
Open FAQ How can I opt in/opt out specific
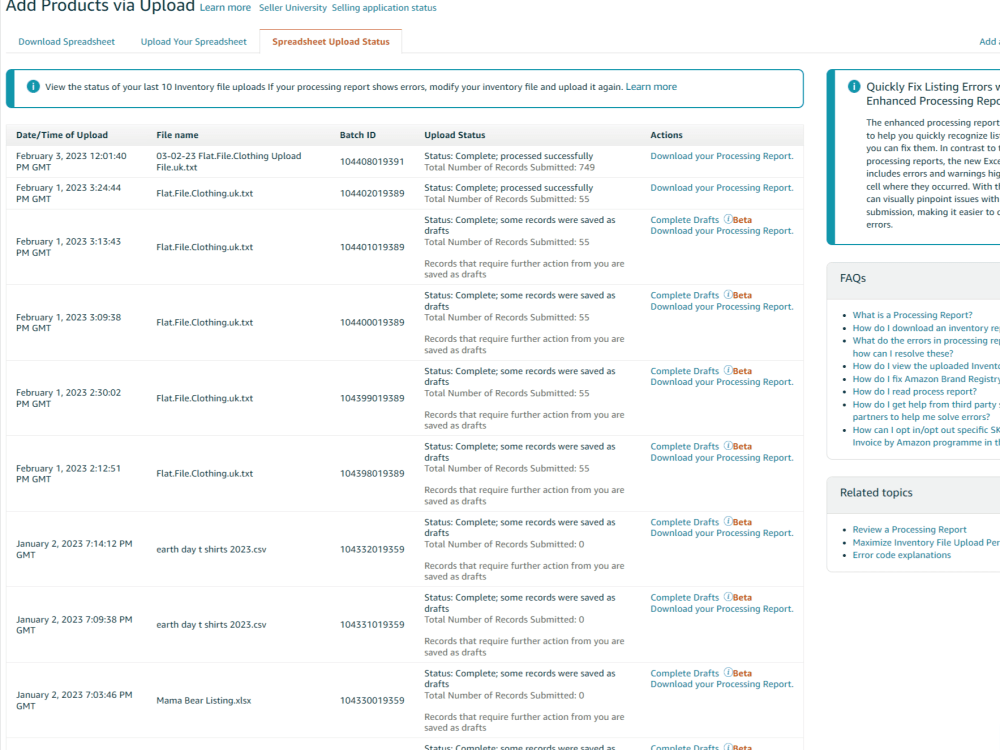point(926,436)
